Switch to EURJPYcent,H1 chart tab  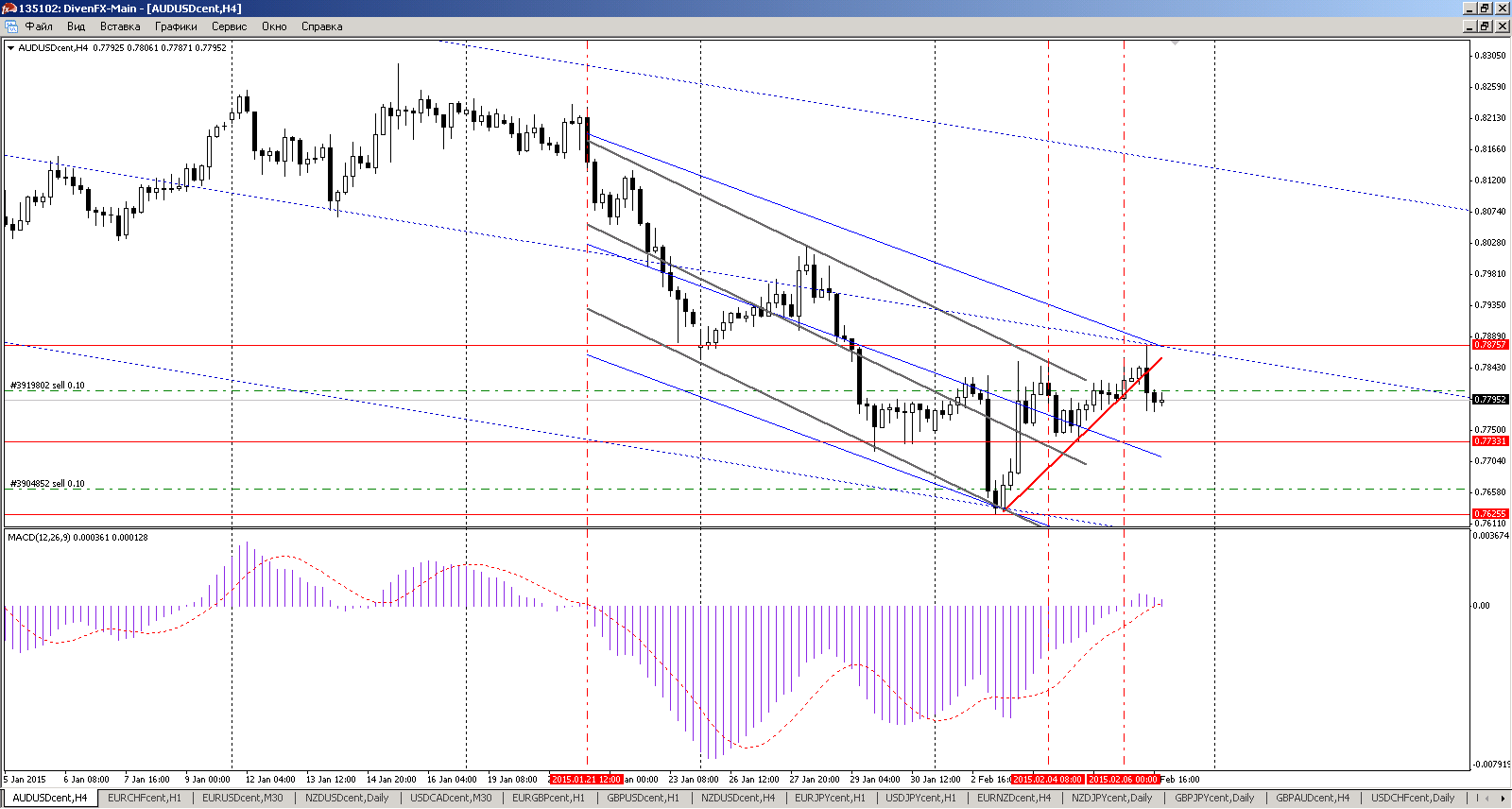coord(830,798)
